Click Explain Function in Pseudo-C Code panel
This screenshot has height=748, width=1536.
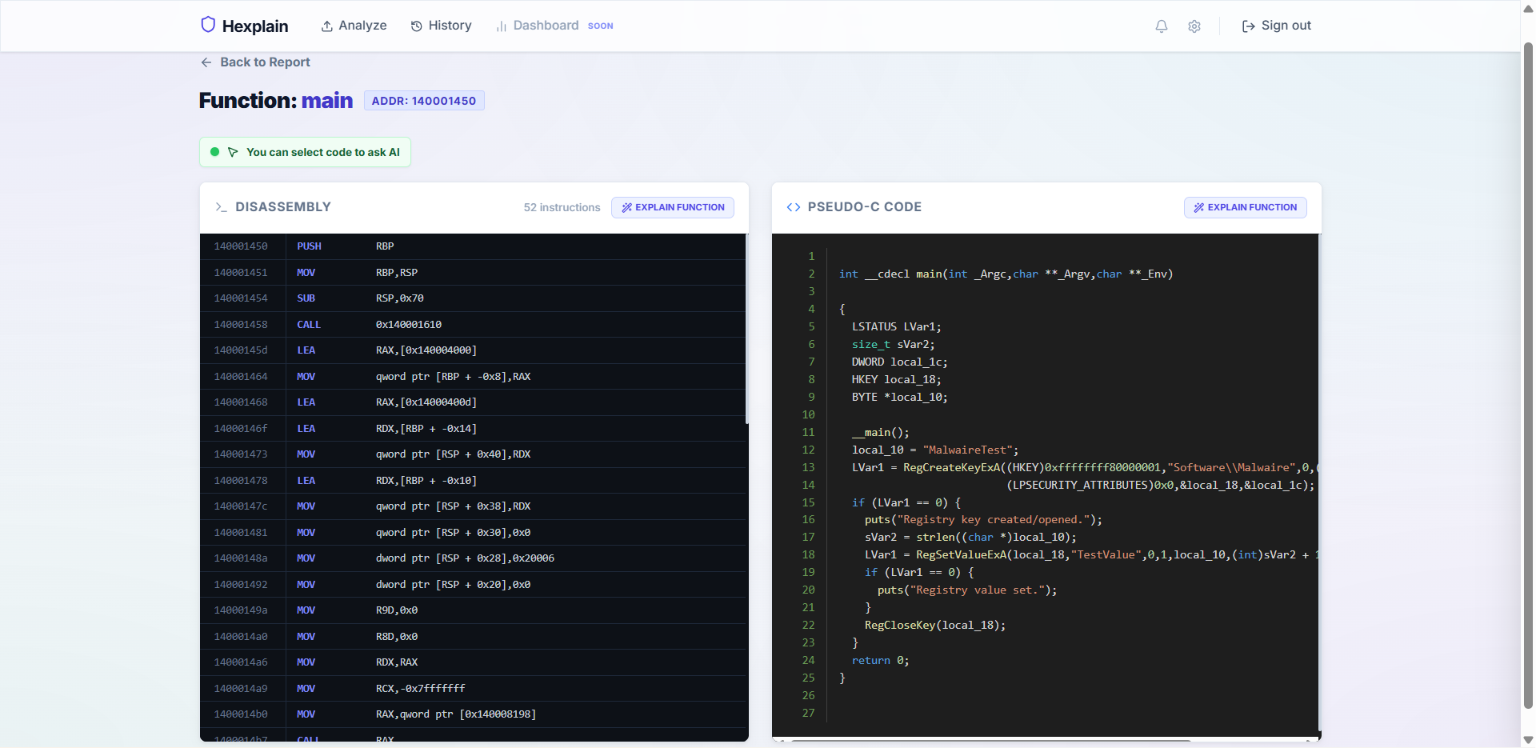pyautogui.click(x=1245, y=207)
